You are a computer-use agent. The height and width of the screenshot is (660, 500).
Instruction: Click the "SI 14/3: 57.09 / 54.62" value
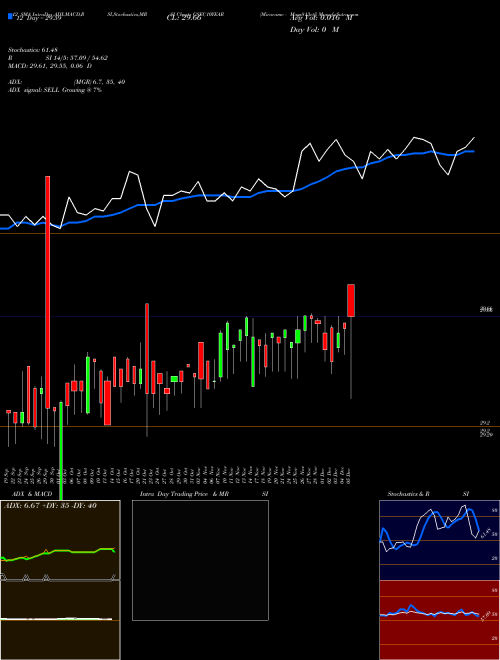(77, 58)
